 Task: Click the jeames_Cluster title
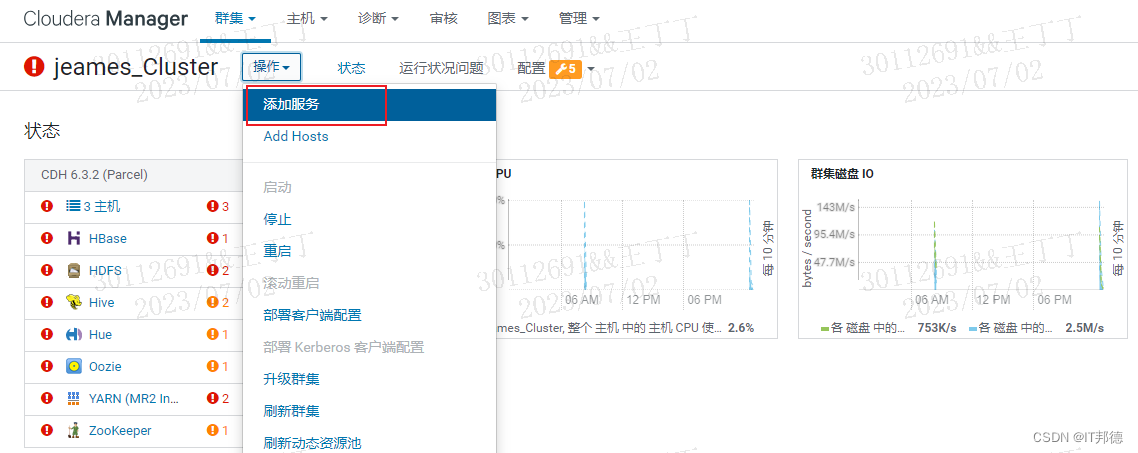pos(136,67)
